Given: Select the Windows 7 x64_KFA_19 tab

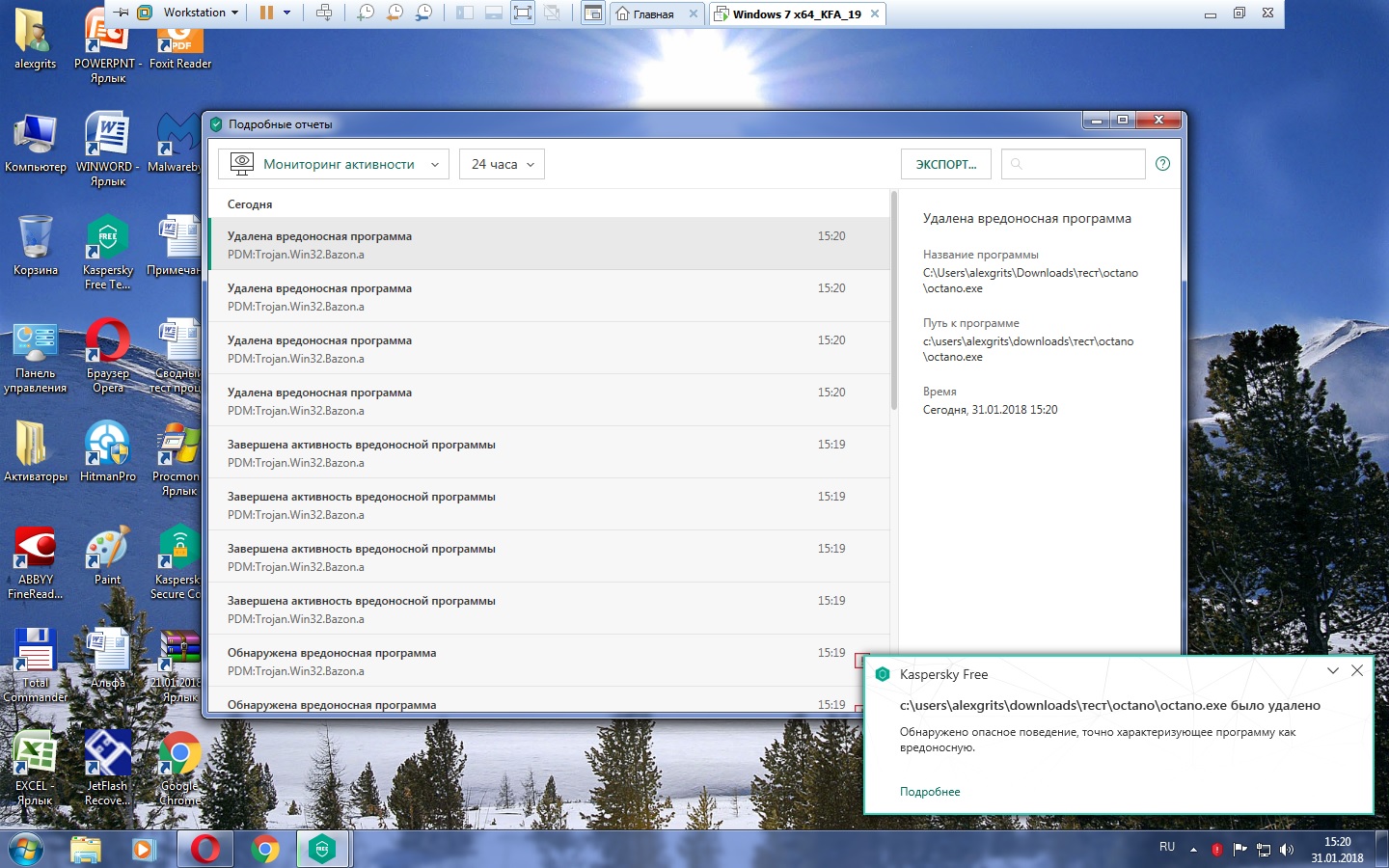Looking at the screenshot, I should (x=796, y=14).
